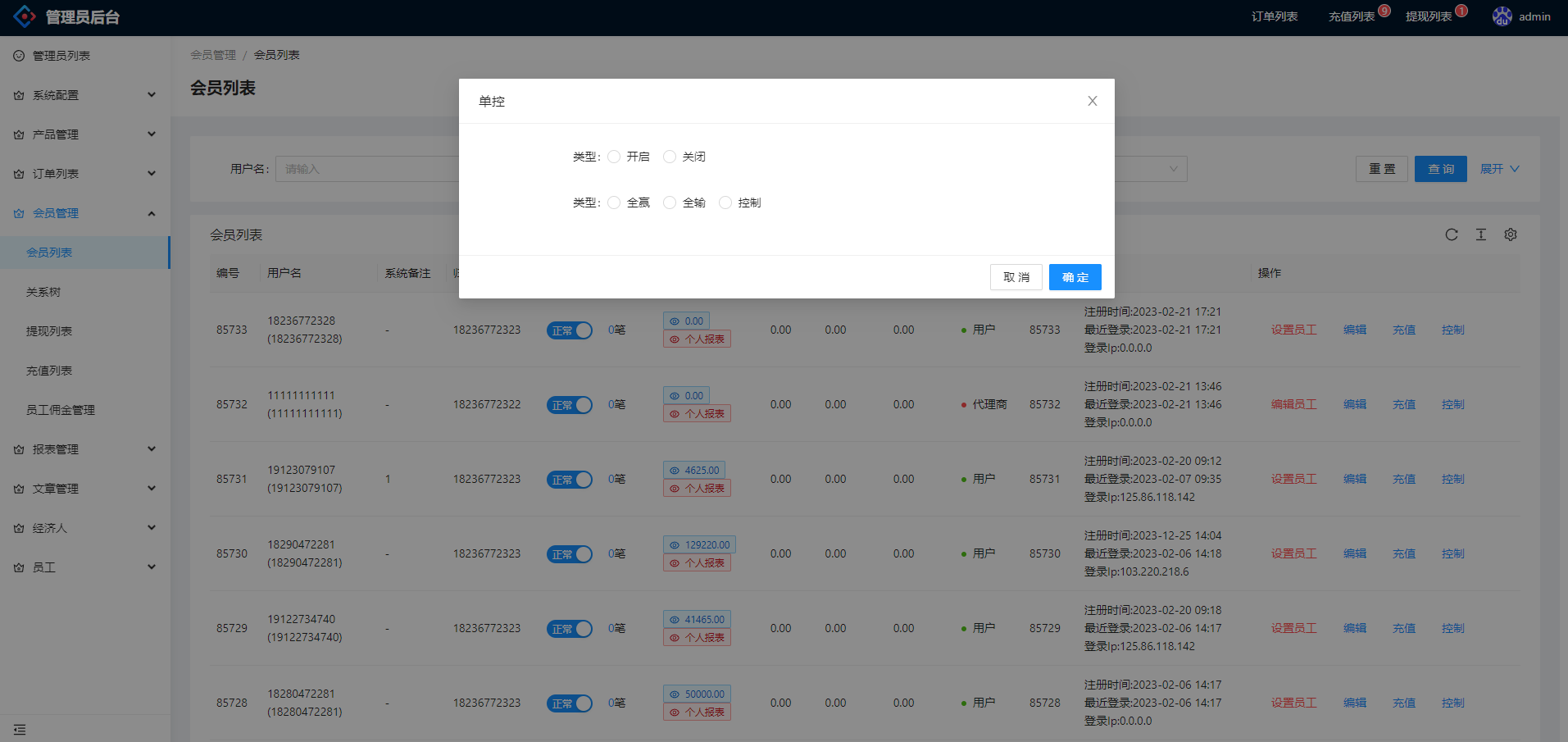Click the 管理员列表 sidebar icon
1568x742 pixels.
coord(18,55)
